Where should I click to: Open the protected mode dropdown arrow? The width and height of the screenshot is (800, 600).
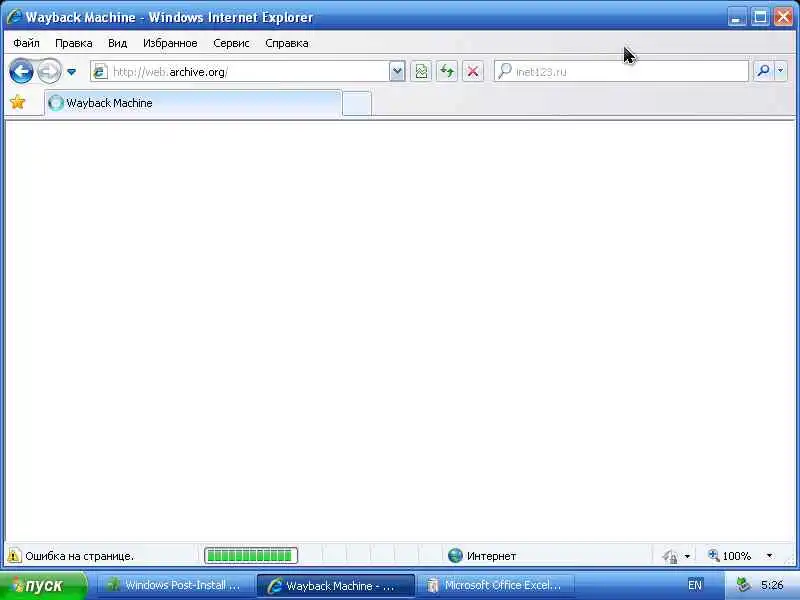pyautogui.click(x=687, y=556)
